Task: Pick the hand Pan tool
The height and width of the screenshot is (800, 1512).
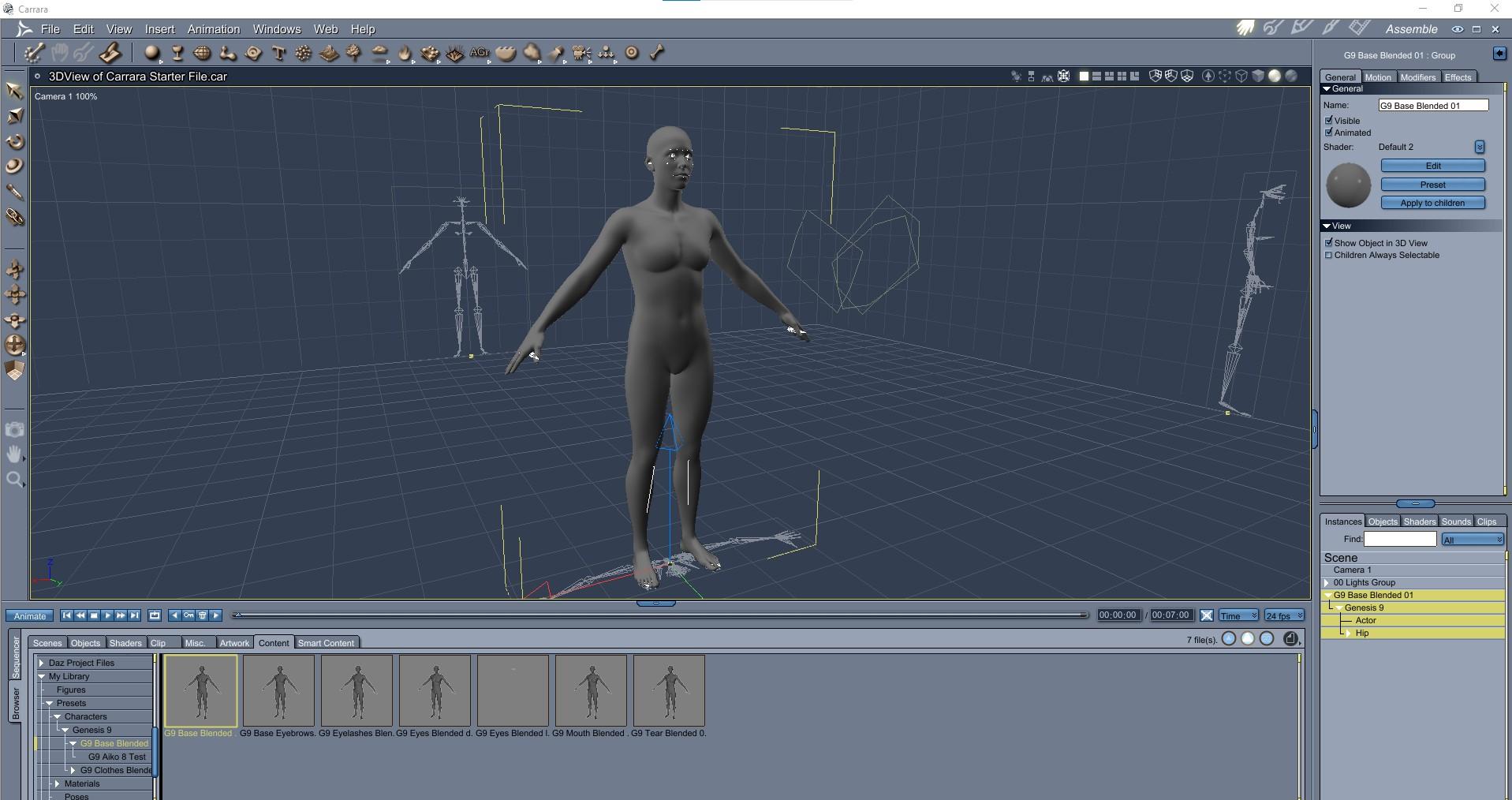Action: pyautogui.click(x=14, y=454)
